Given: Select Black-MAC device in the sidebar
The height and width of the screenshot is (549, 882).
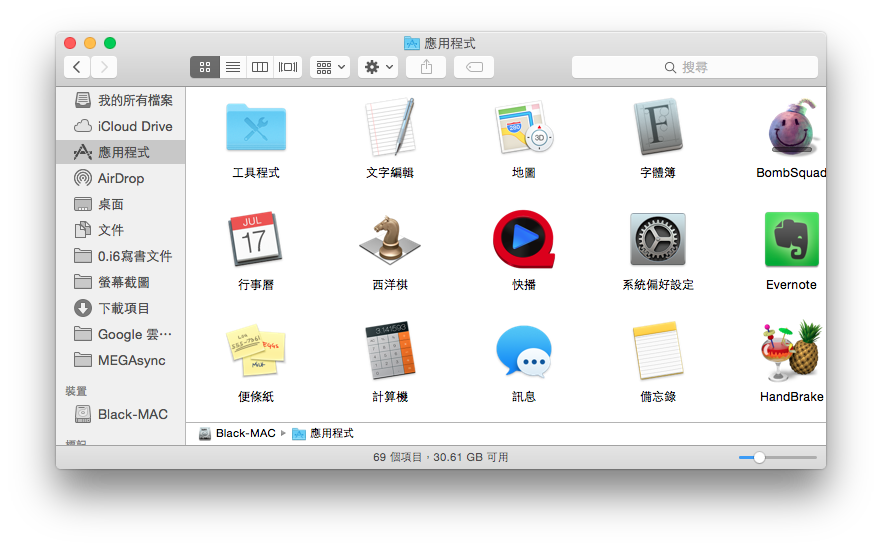Looking at the screenshot, I should pos(120,414).
